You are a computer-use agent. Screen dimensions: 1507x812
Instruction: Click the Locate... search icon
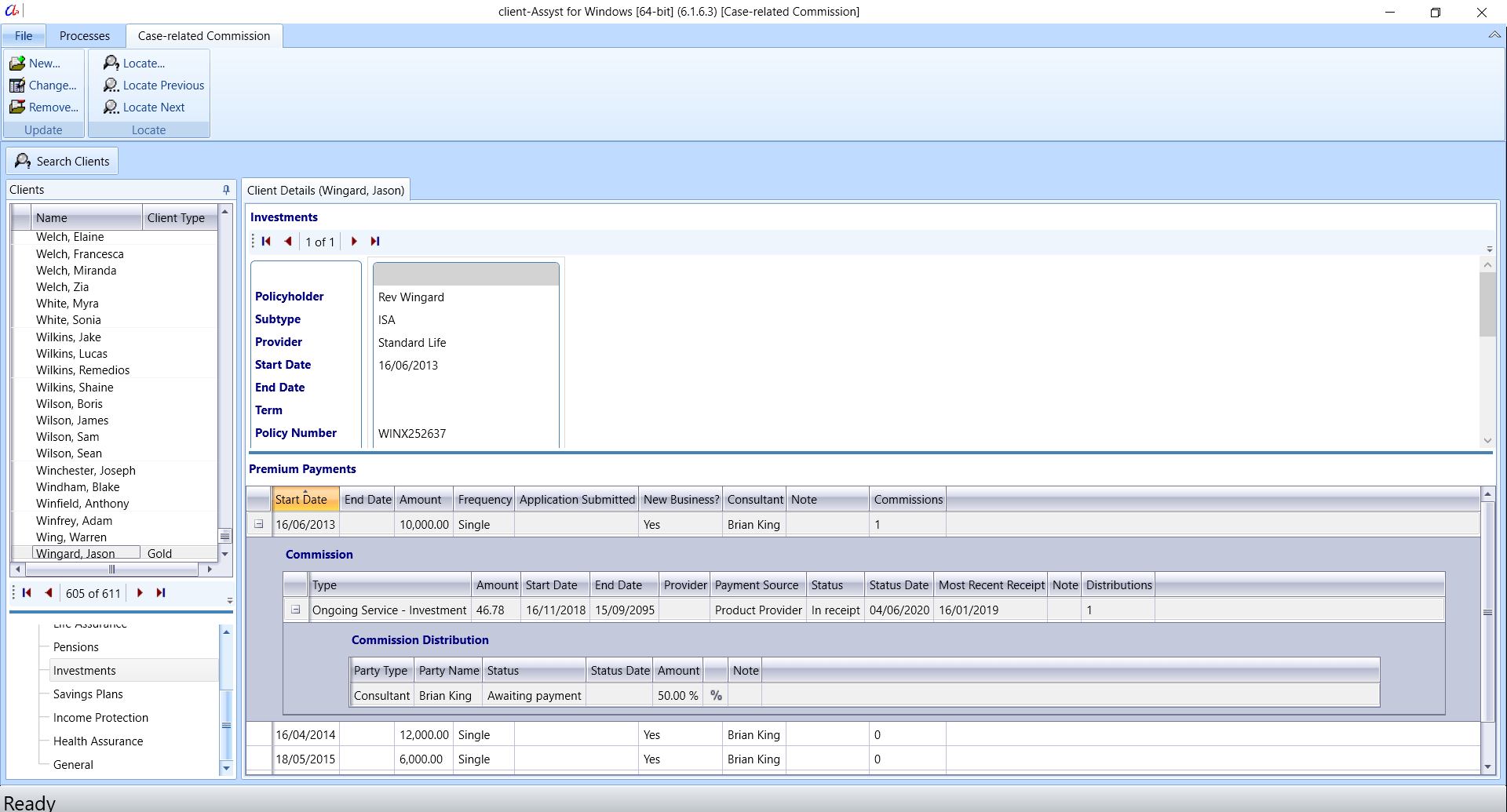(x=111, y=63)
